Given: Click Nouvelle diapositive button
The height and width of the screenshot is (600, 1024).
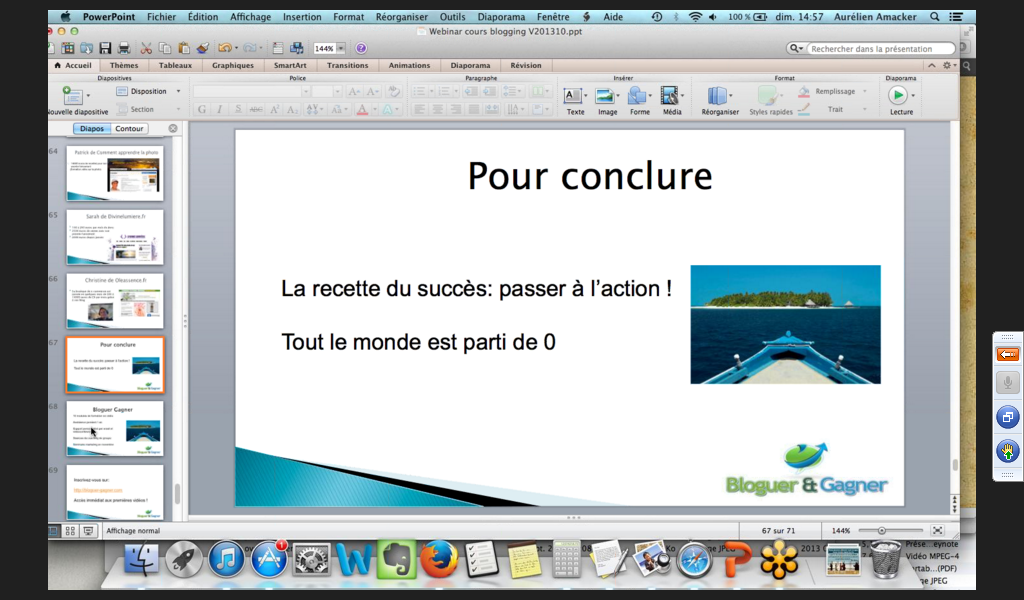Looking at the screenshot, I should tap(76, 98).
